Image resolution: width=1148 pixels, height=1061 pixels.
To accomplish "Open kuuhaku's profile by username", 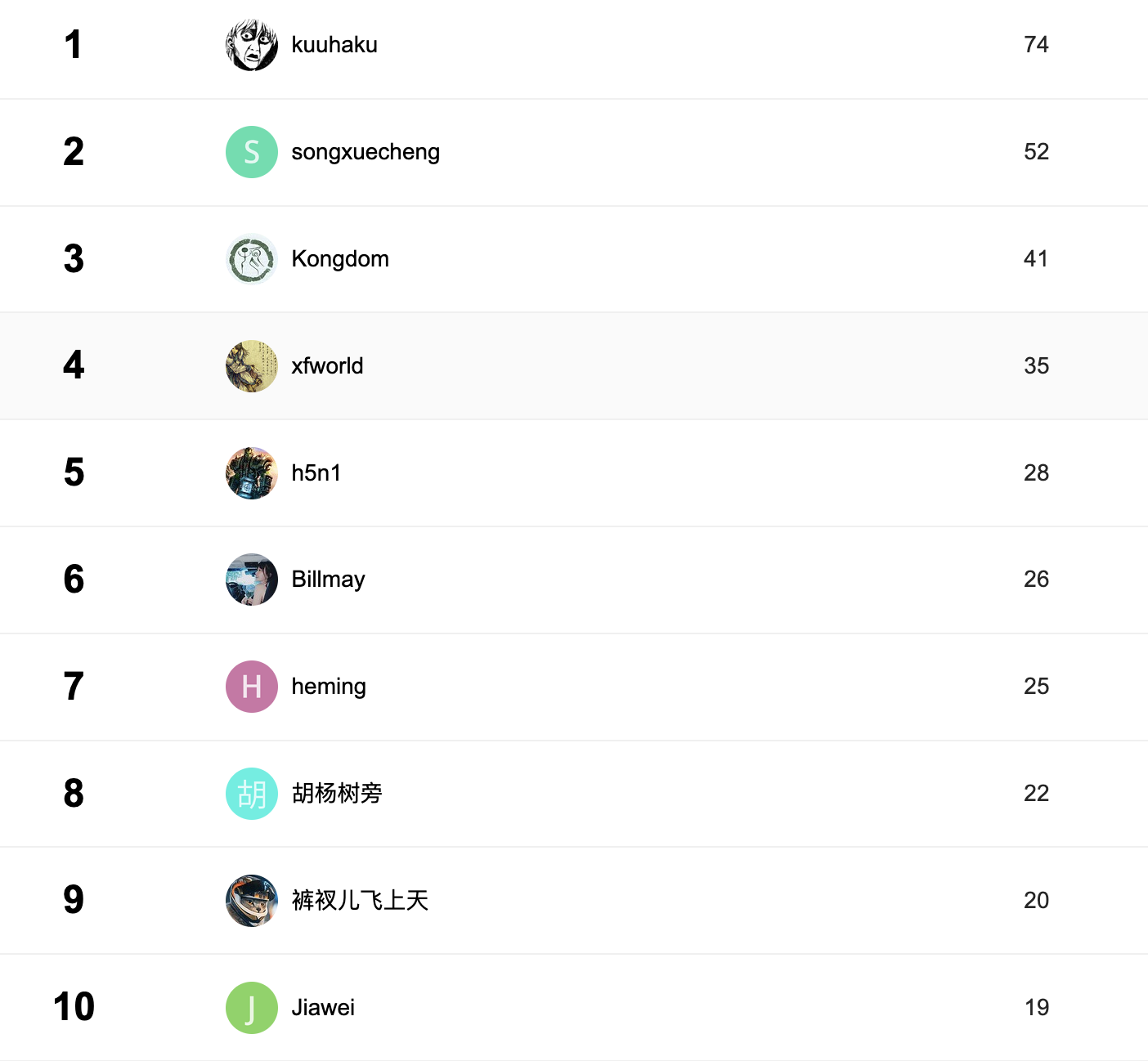I will click(x=334, y=45).
